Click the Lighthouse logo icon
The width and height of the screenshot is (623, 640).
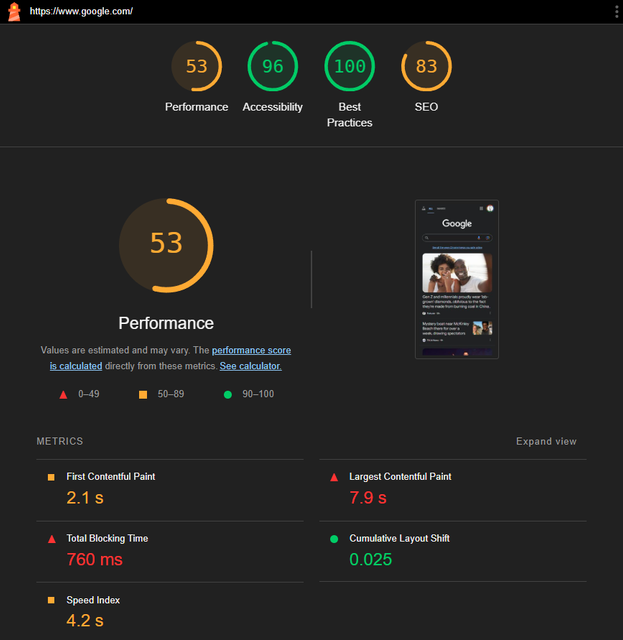[x=14, y=11]
